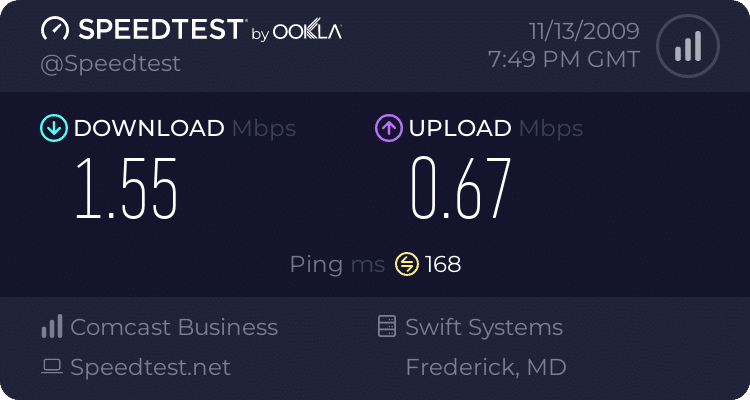Click the Comcast Business bars icon

point(52,327)
